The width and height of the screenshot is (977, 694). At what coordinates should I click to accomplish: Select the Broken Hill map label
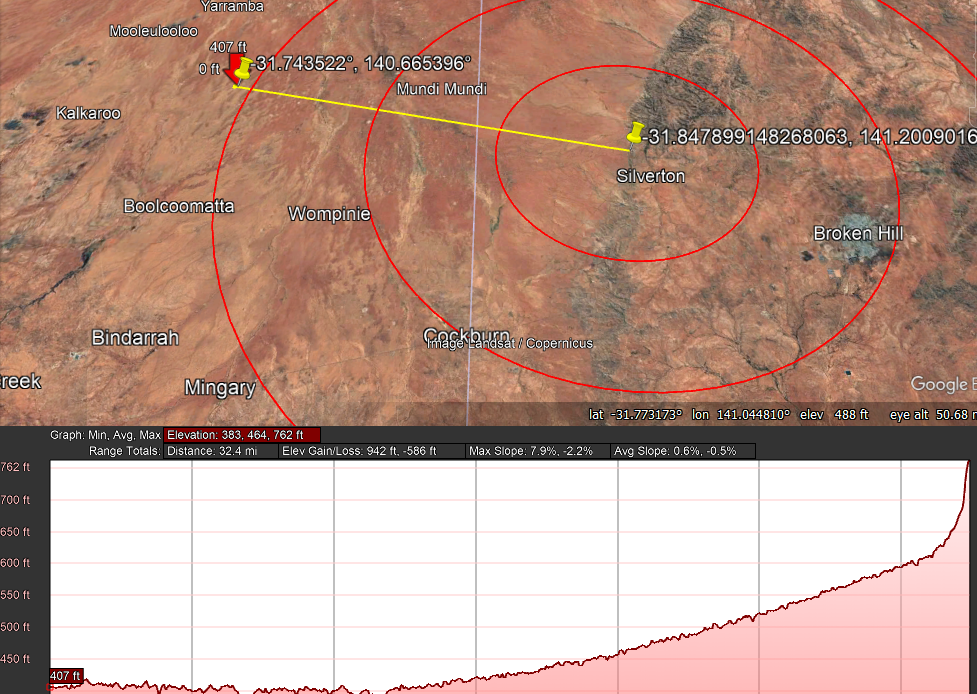(857, 233)
